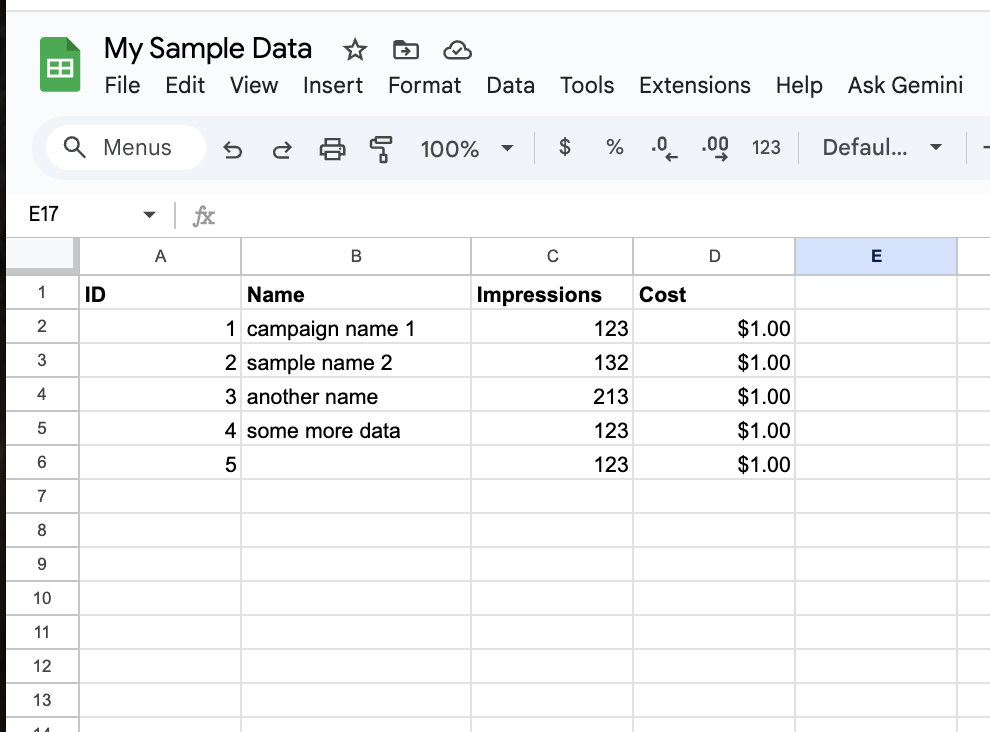Click Ask Gemini
The height and width of the screenshot is (732, 990).
pyautogui.click(x=905, y=86)
